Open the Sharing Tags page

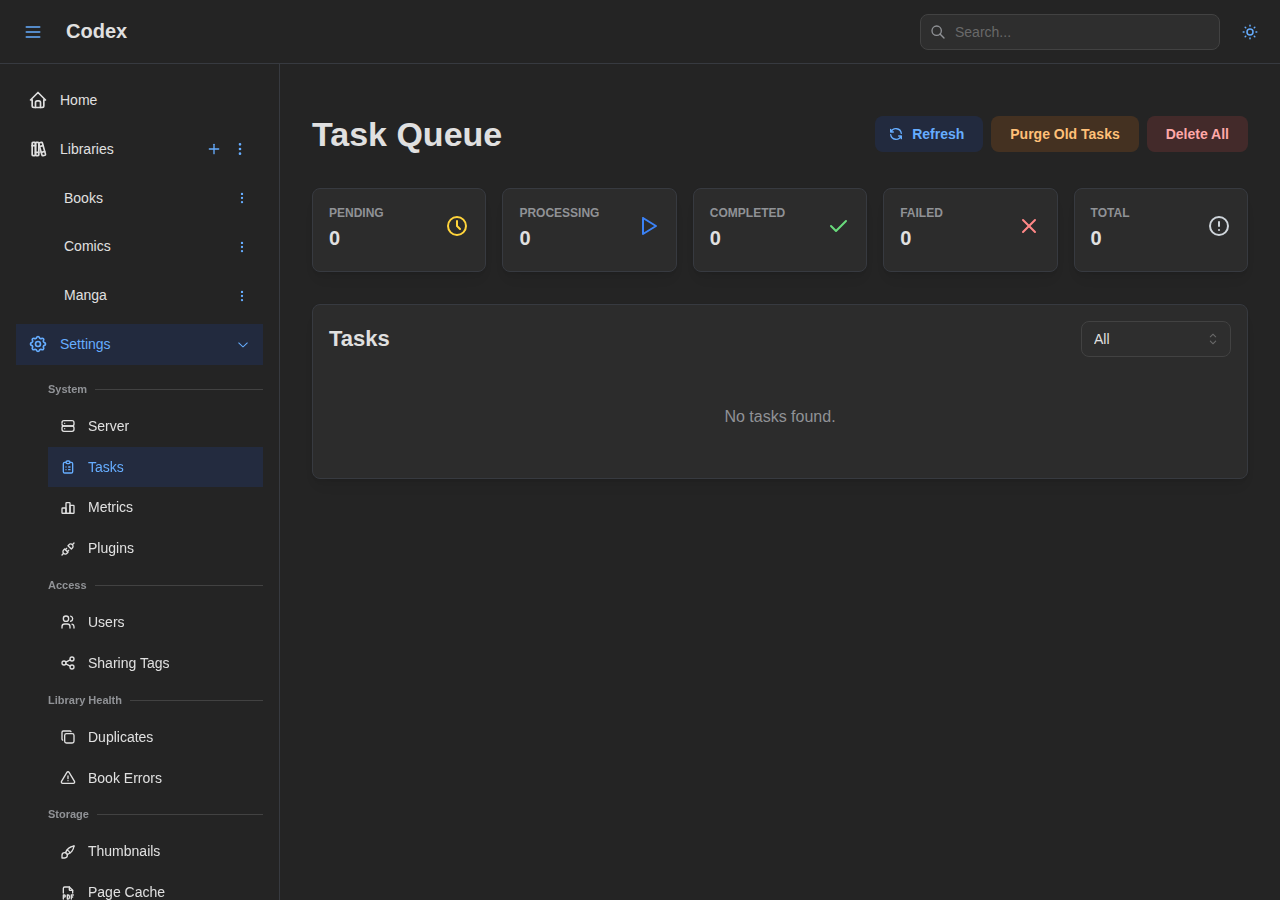[126, 663]
